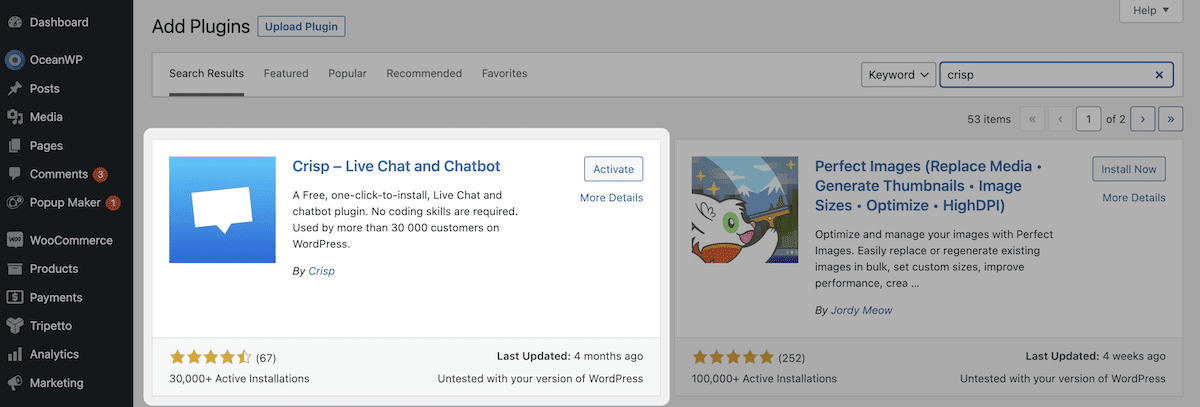The height and width of the screenshot is (407, 1200).
Task: Go to next page of results
Action: tap(1143, 119)
